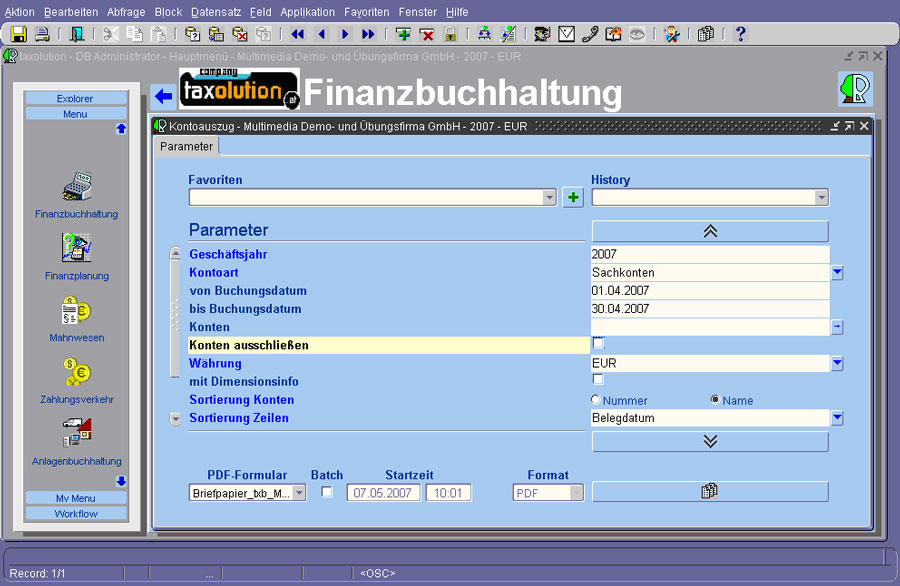Open Kontoart dropdown arrow
Image resolution: width=900 pixels, height=586 pixels.
pos(837,273)
